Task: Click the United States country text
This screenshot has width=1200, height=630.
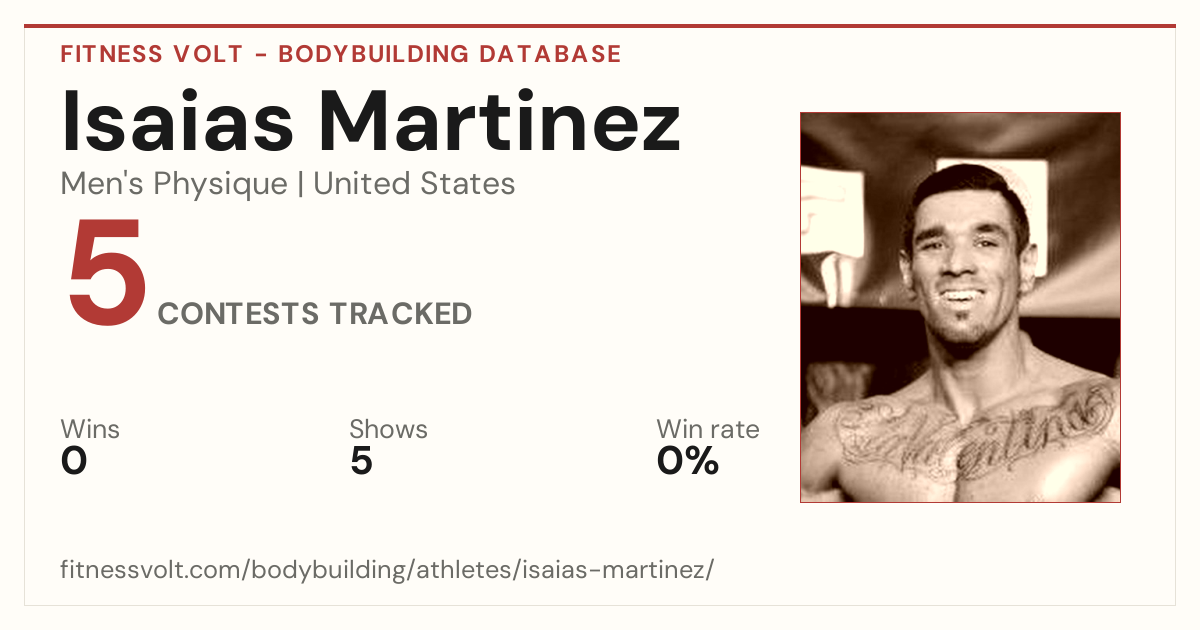Action: [414, 184]
